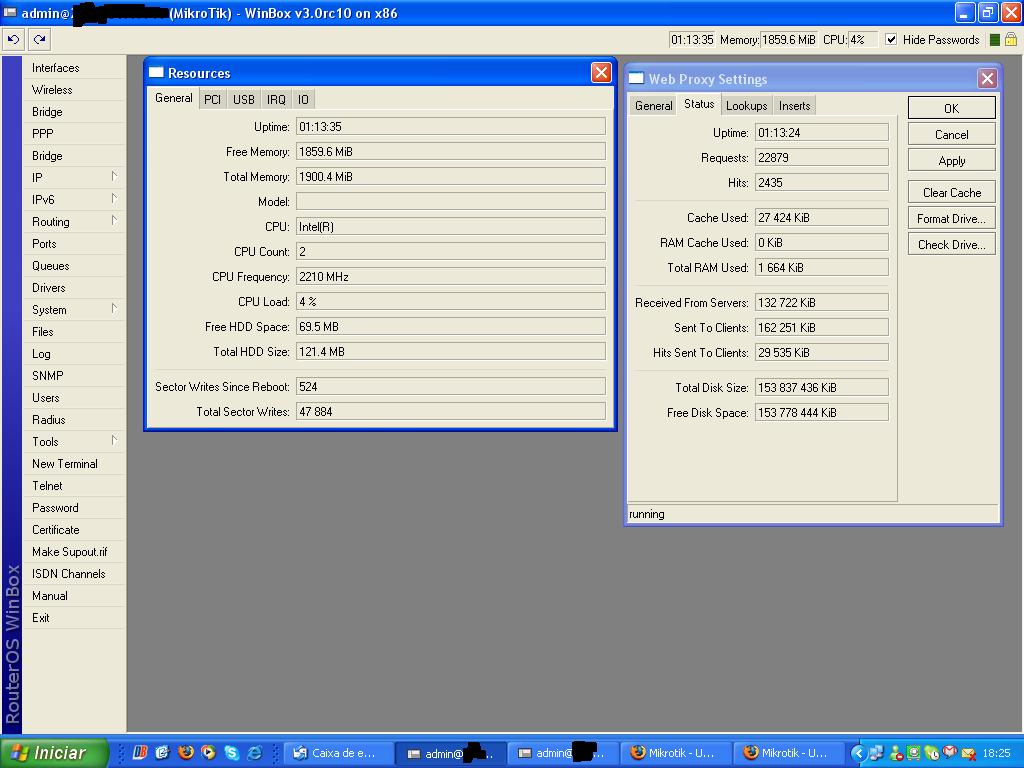The height and width of the screenshot is (768, 1024).
Task: Expand the IPv6 submenu arrow
Action: coord(114,199)
